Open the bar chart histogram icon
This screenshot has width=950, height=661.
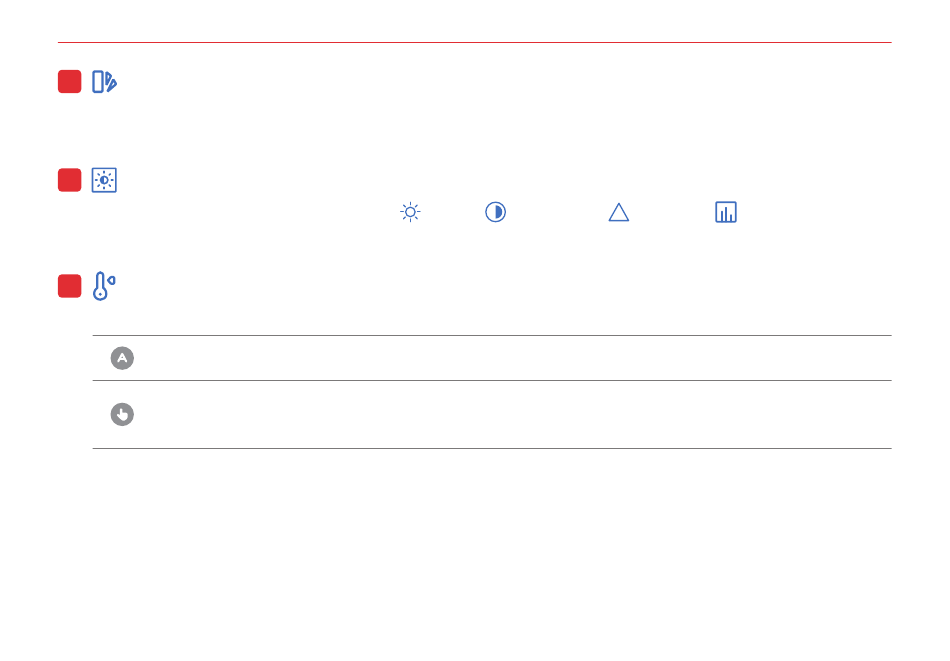click(x=726, y=212)
